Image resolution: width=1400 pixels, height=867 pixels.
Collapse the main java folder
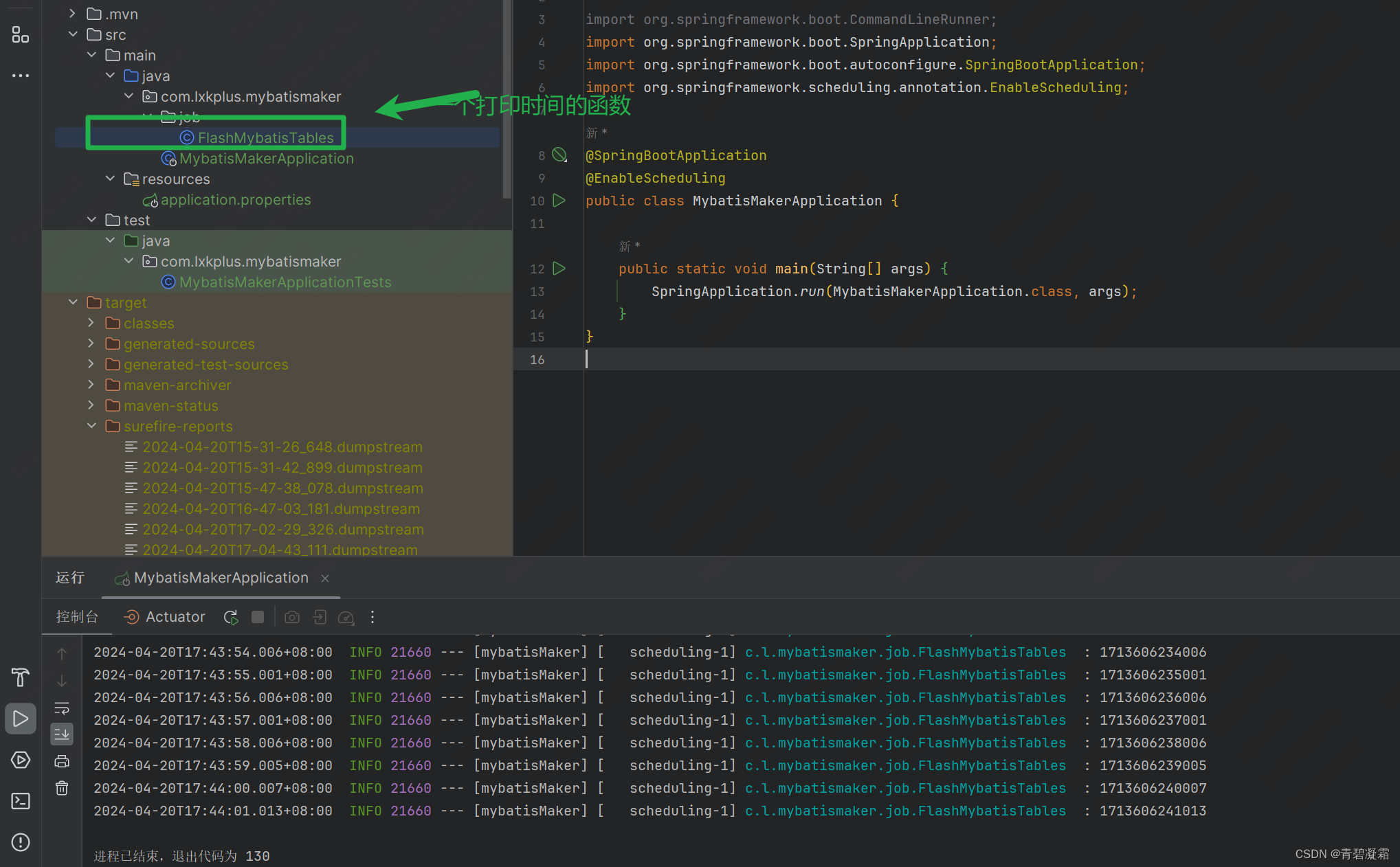[109, 76]
